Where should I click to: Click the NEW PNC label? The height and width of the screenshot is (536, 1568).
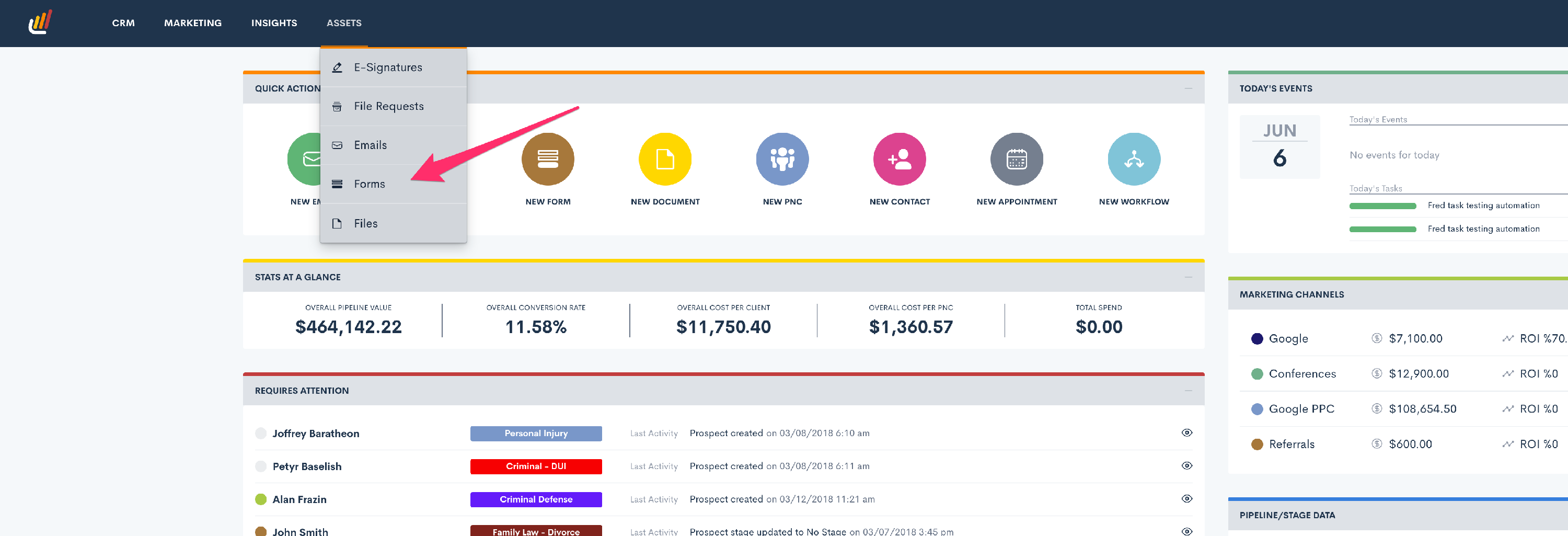[782, 202]
